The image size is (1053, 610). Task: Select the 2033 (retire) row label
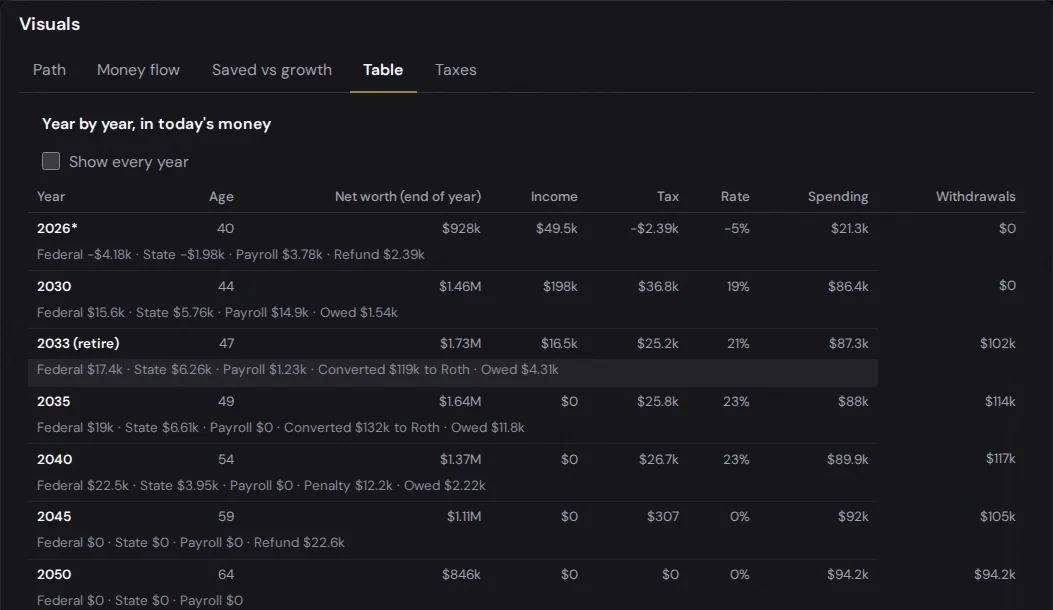(x=78, y=343)
